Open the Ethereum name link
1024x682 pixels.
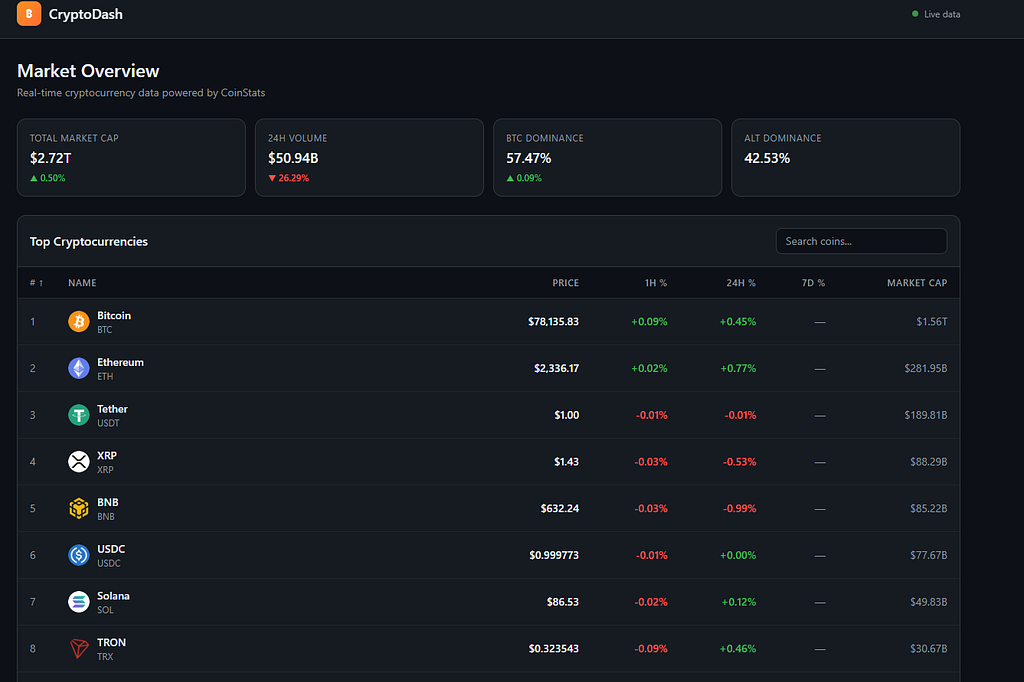click(120, 363)
